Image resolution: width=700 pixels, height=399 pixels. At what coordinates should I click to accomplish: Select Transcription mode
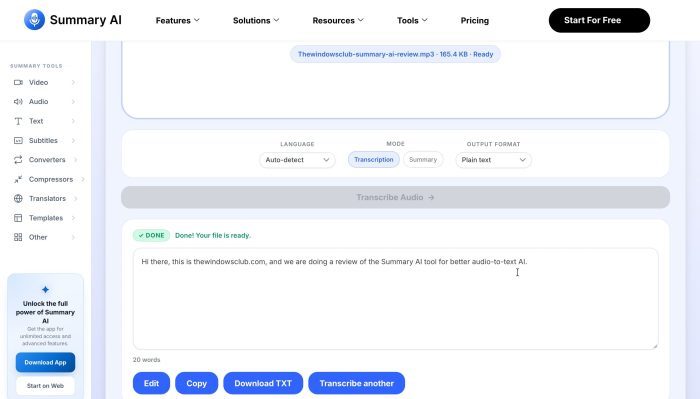[374, 159]
